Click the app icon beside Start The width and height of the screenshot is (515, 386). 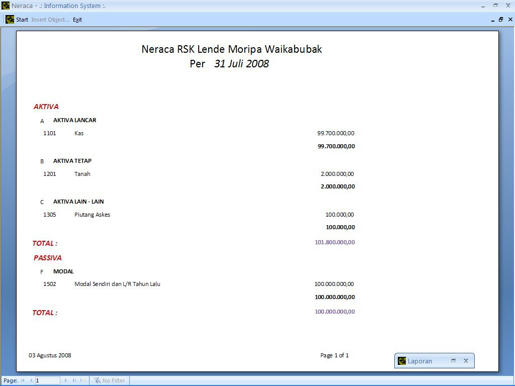click(x=10, y=19)
